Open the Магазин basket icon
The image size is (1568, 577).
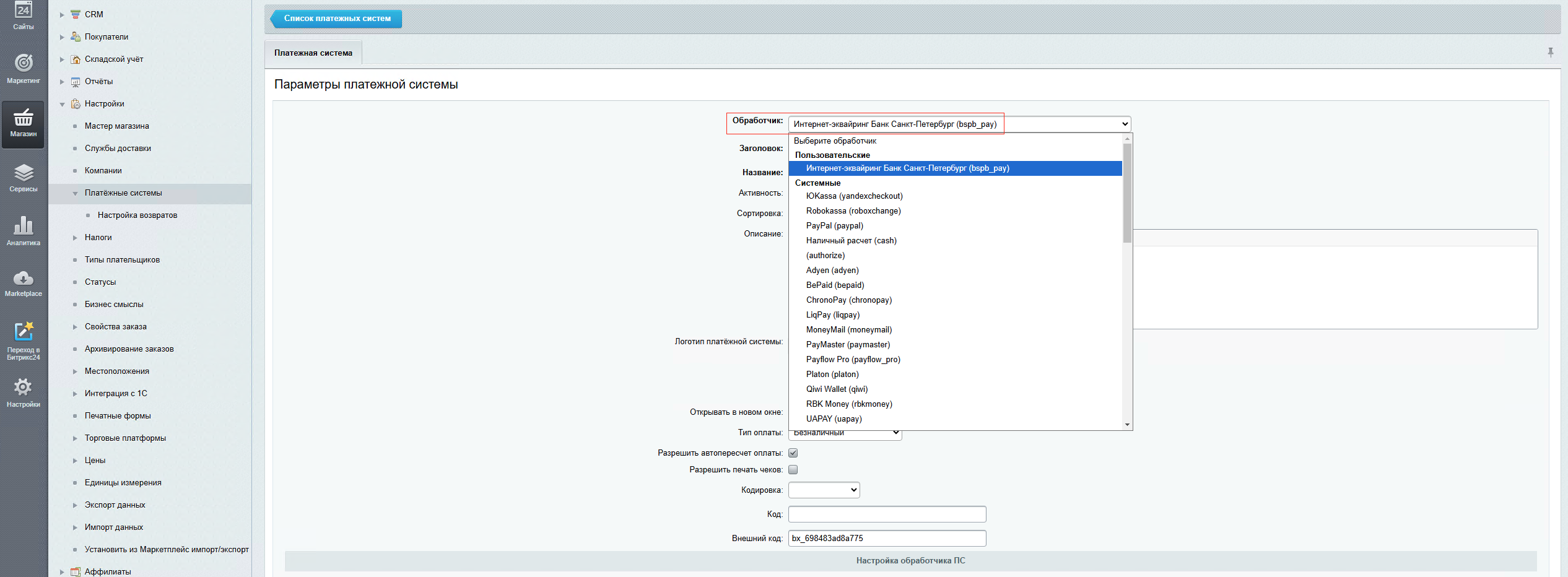point(24,117)
